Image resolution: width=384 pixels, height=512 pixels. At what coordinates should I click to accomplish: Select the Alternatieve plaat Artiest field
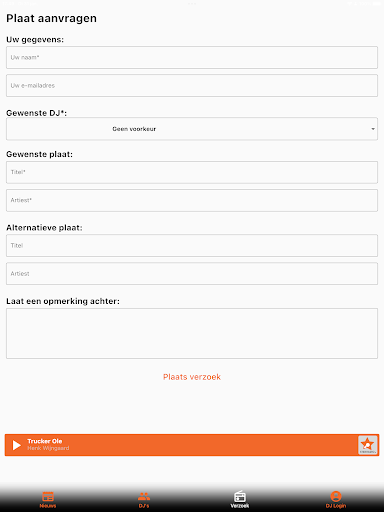point(192,274)
